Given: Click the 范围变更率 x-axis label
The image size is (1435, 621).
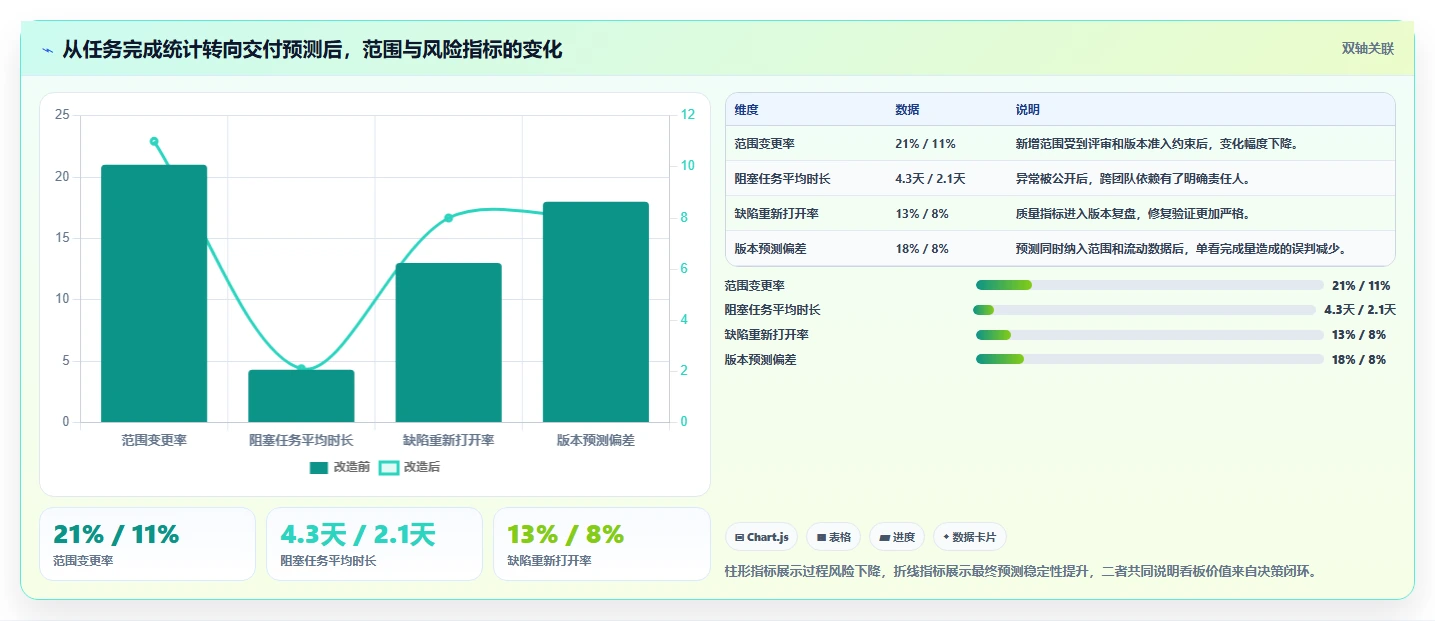Looking at the screenshot, I should 154,440.
